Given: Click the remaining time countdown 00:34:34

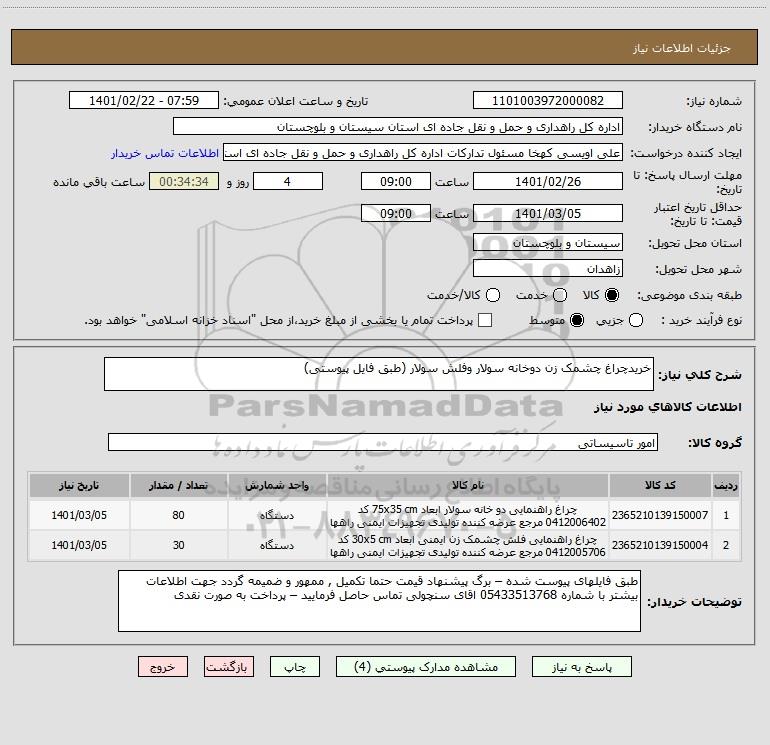Looking at the screenshot, I should [x=184, y=181].
